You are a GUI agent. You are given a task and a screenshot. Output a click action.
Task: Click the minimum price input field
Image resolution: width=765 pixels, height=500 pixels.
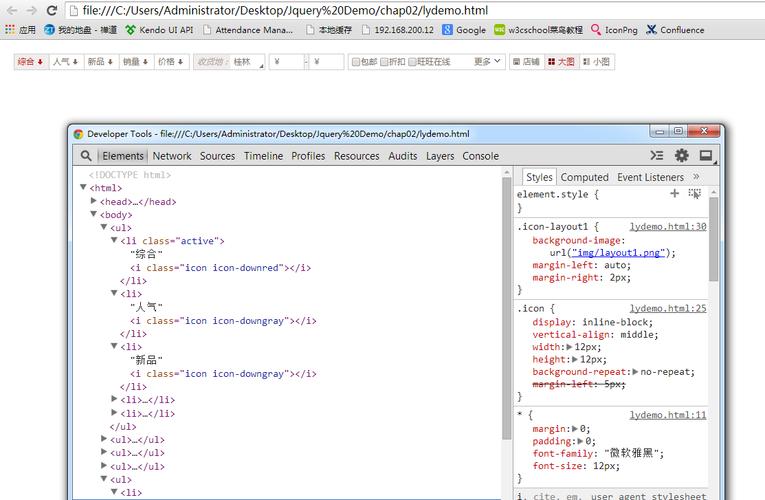[287, 62]
